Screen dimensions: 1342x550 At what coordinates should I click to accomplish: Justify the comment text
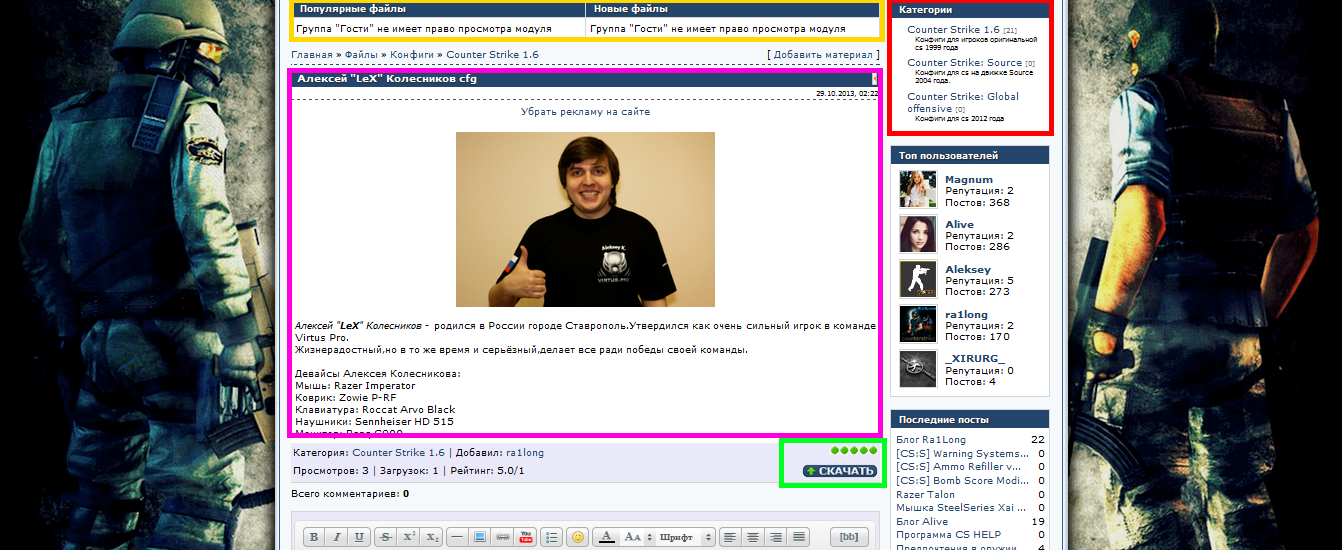coord(799,537)
